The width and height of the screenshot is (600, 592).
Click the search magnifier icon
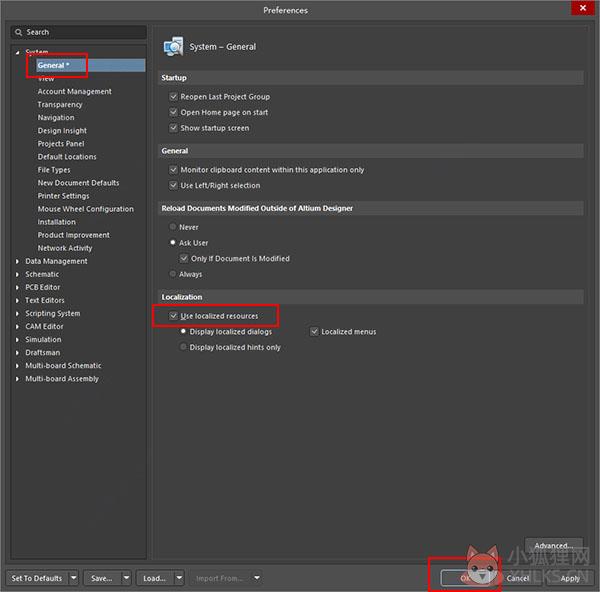click(18, 32)
